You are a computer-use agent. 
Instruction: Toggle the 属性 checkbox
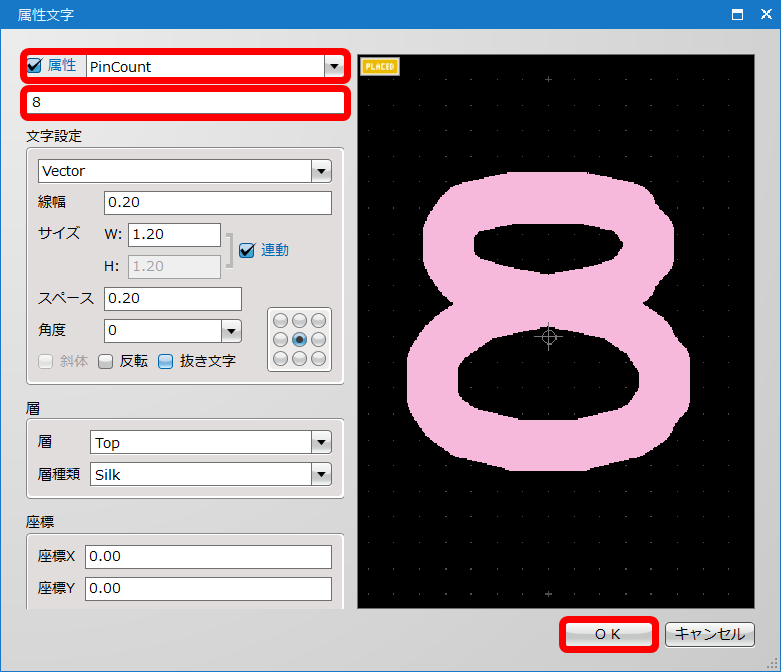point(35,66)
